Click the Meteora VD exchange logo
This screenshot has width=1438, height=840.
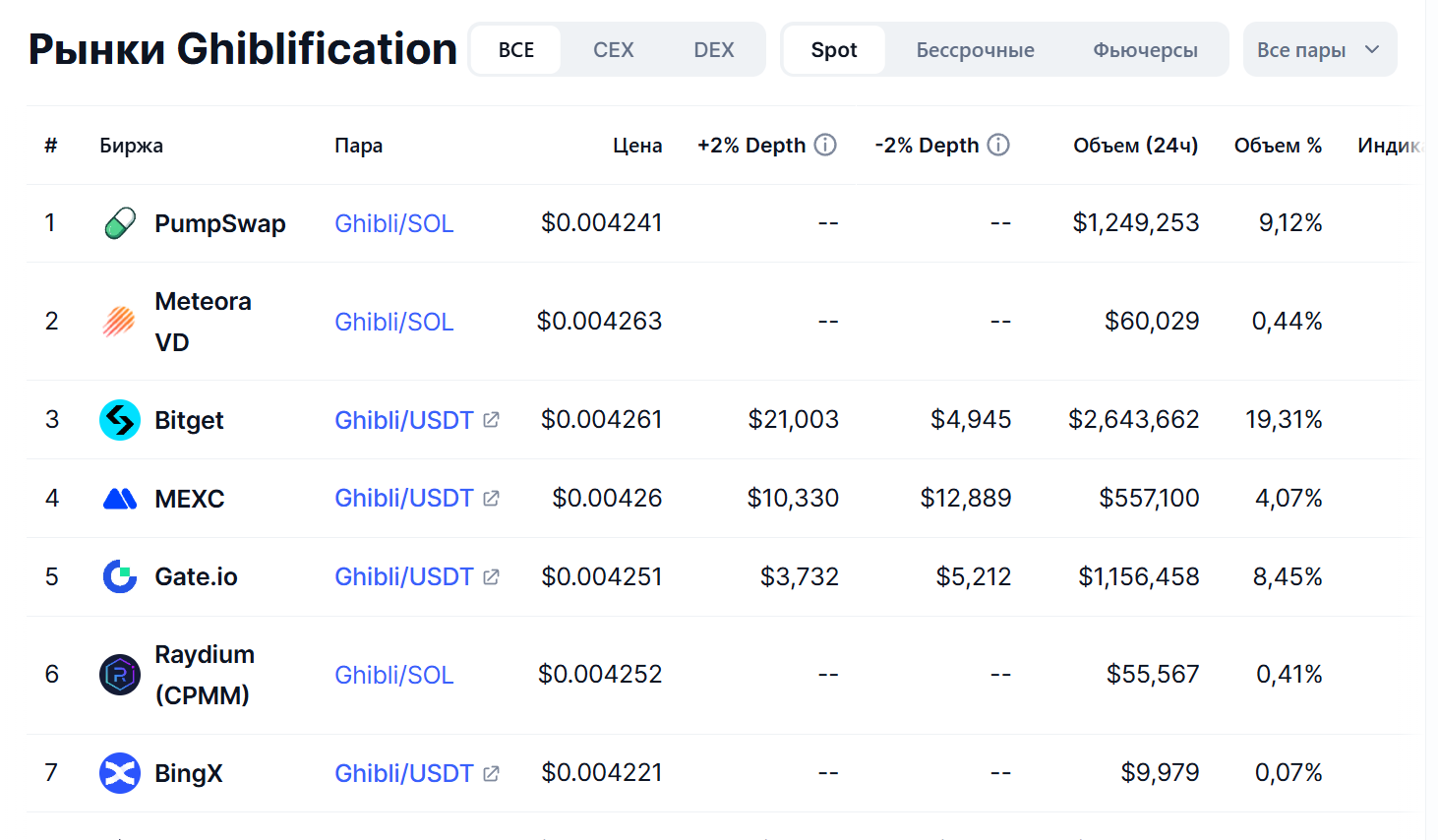coord(120,322)
